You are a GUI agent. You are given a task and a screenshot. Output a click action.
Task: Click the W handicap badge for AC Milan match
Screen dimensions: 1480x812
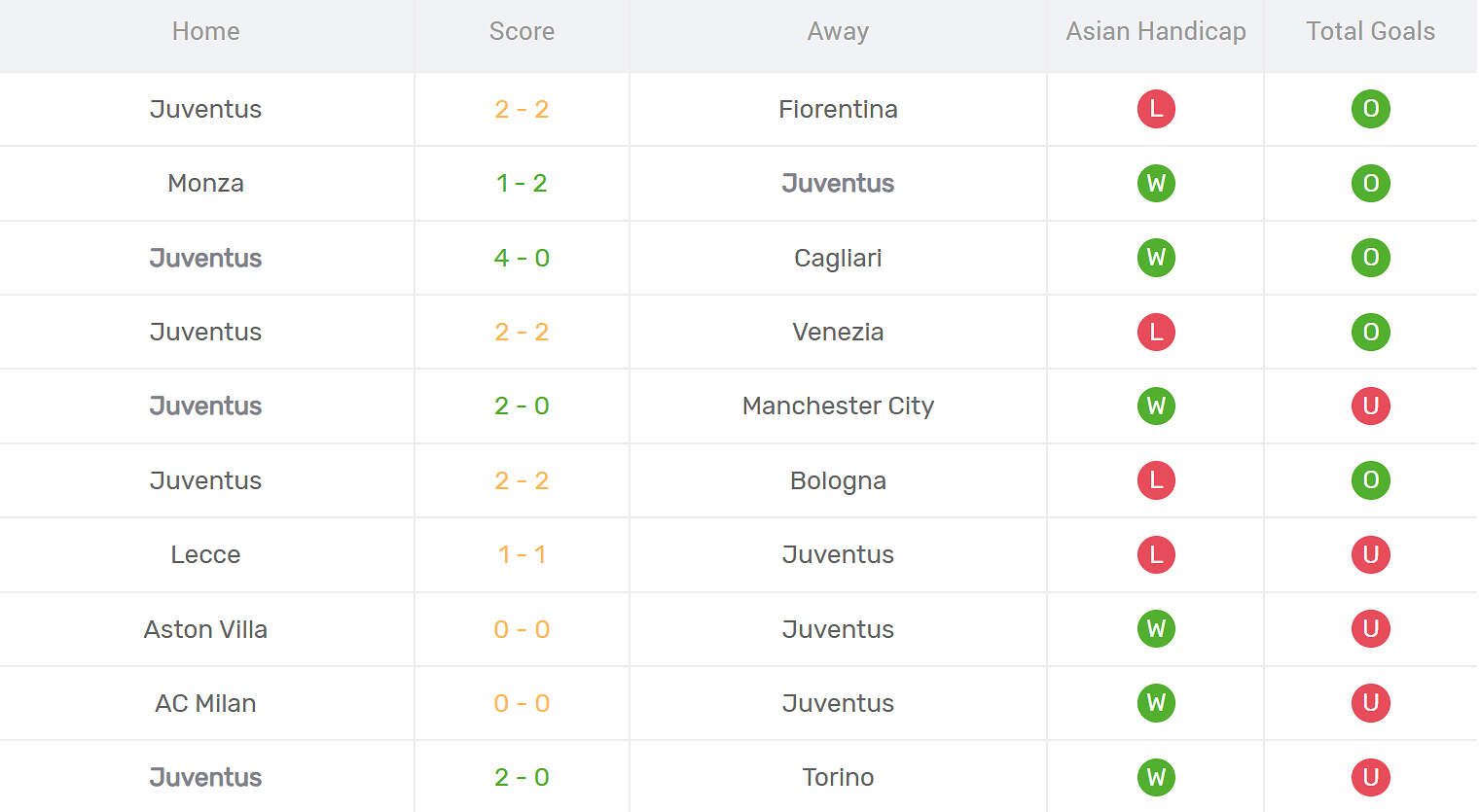point(1156,703)
